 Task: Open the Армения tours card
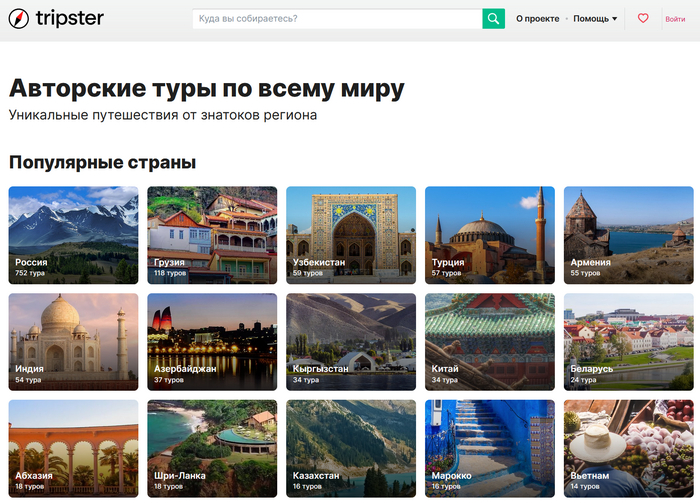[629, 235]
